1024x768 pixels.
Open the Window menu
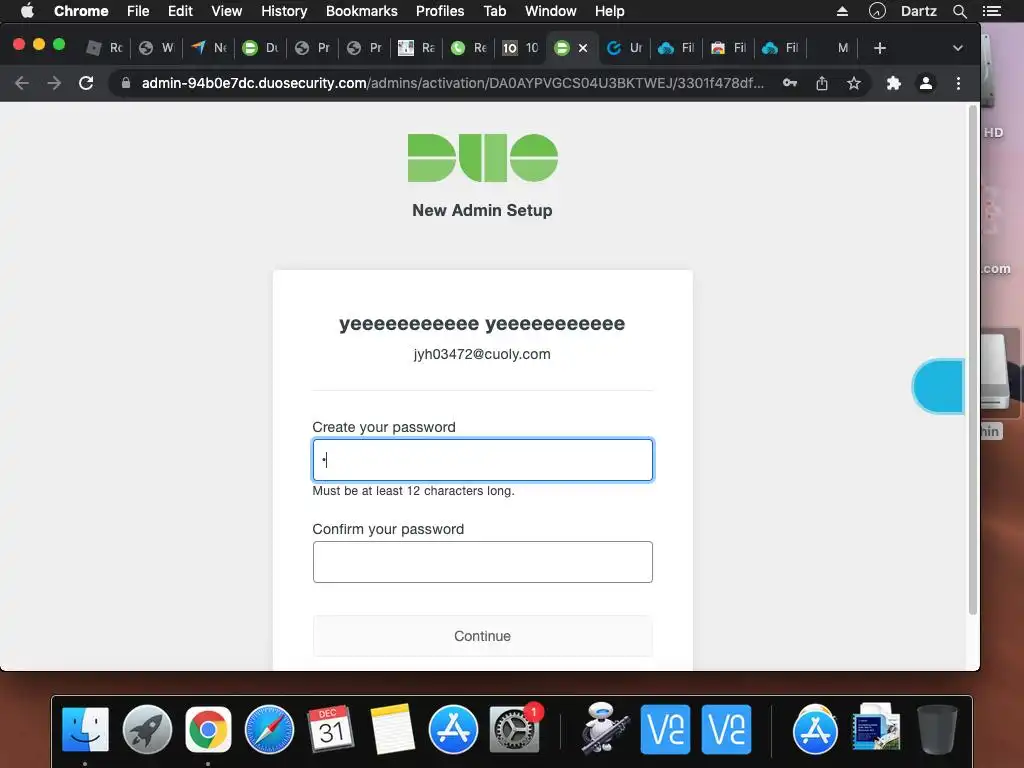(551, 11)
